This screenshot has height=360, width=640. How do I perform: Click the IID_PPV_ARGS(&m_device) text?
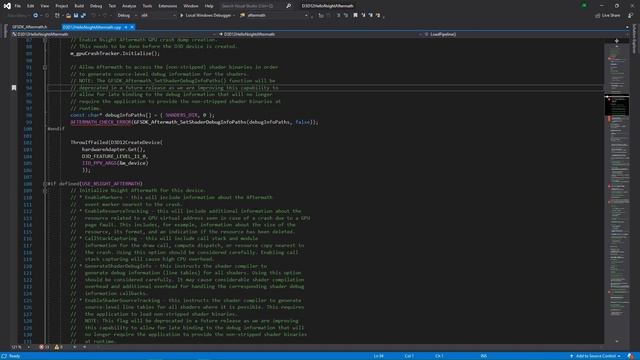(x=115, y=163)
